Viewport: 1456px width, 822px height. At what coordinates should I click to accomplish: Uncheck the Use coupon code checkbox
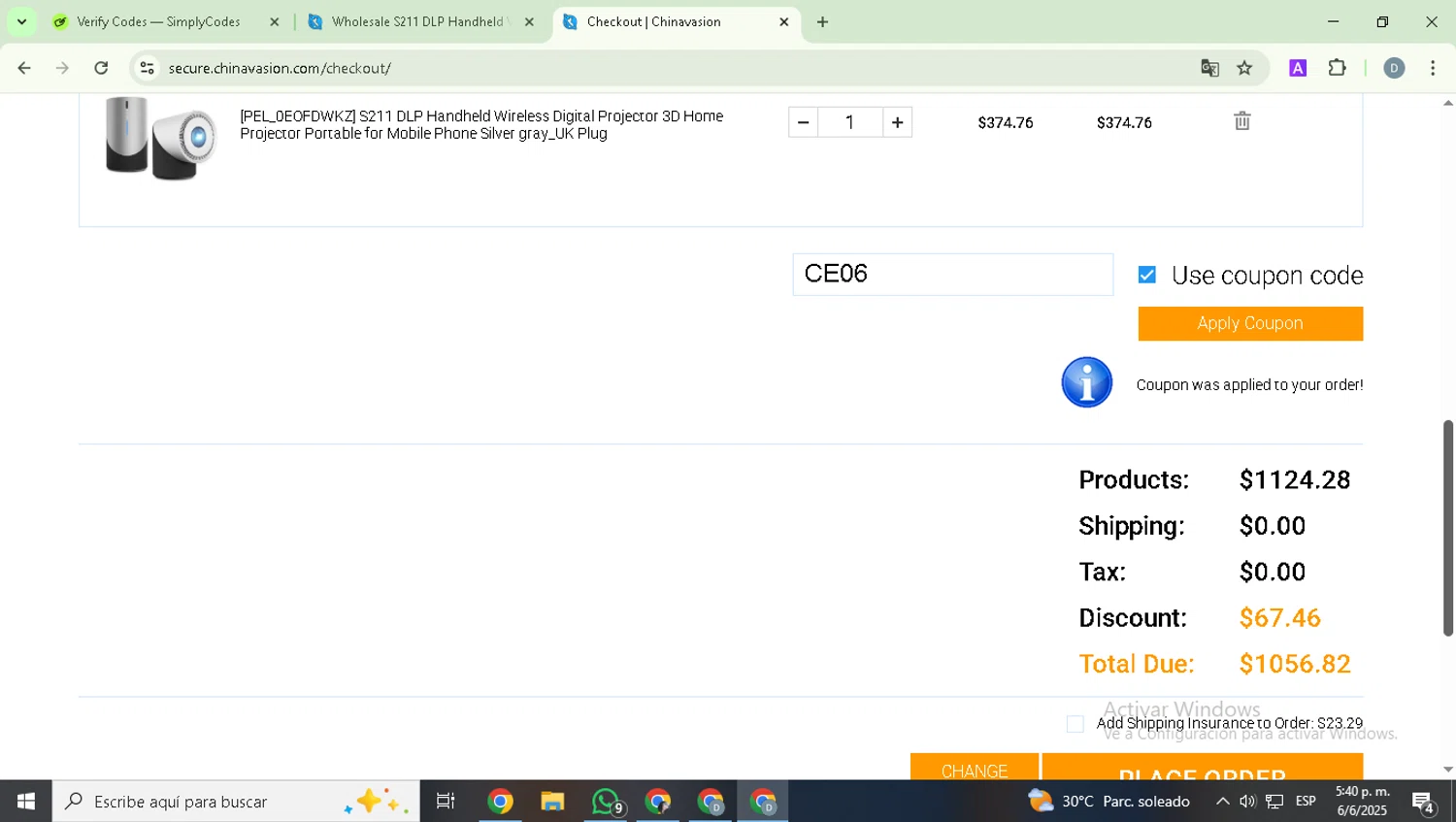[x=1146, y=276]
